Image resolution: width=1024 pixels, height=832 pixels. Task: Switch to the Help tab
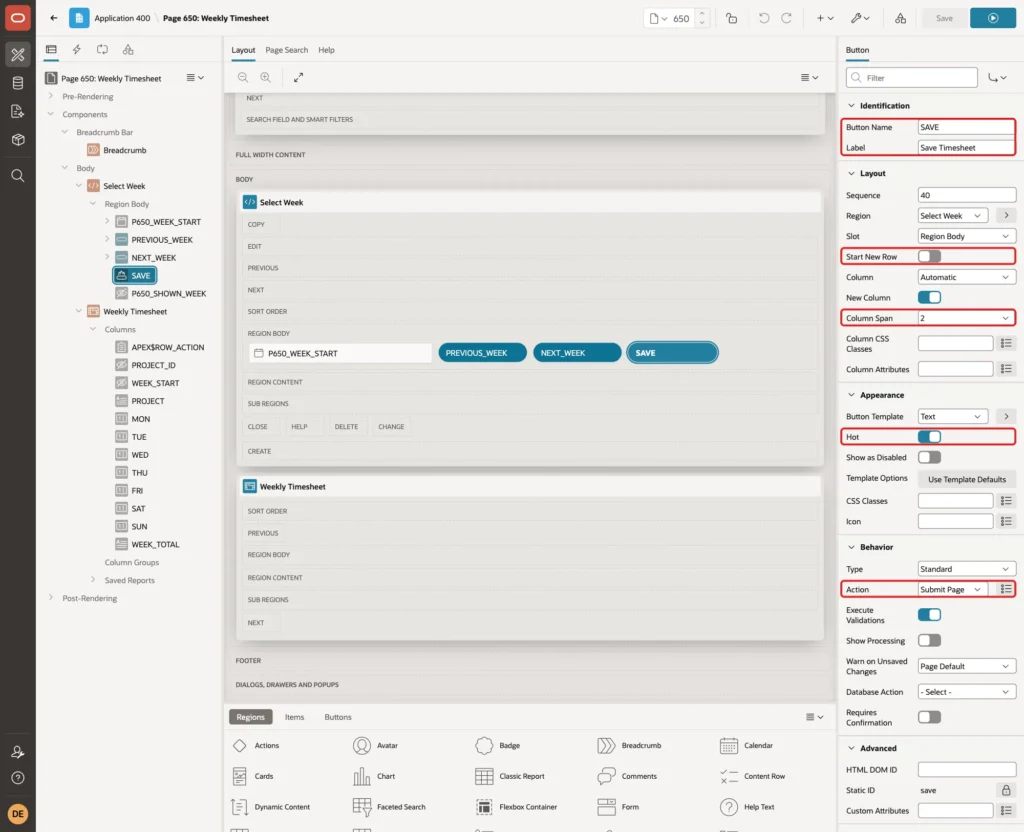click(326, 50)
